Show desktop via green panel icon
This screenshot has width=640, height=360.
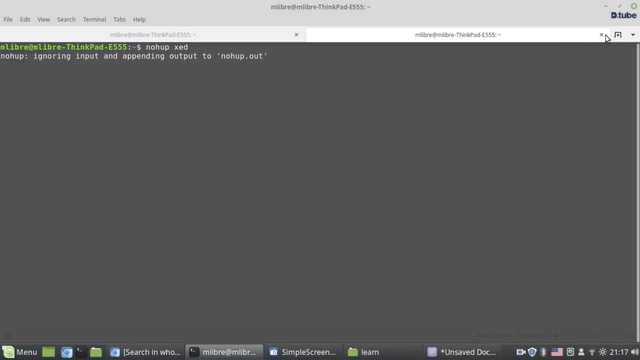coord(49,352)
